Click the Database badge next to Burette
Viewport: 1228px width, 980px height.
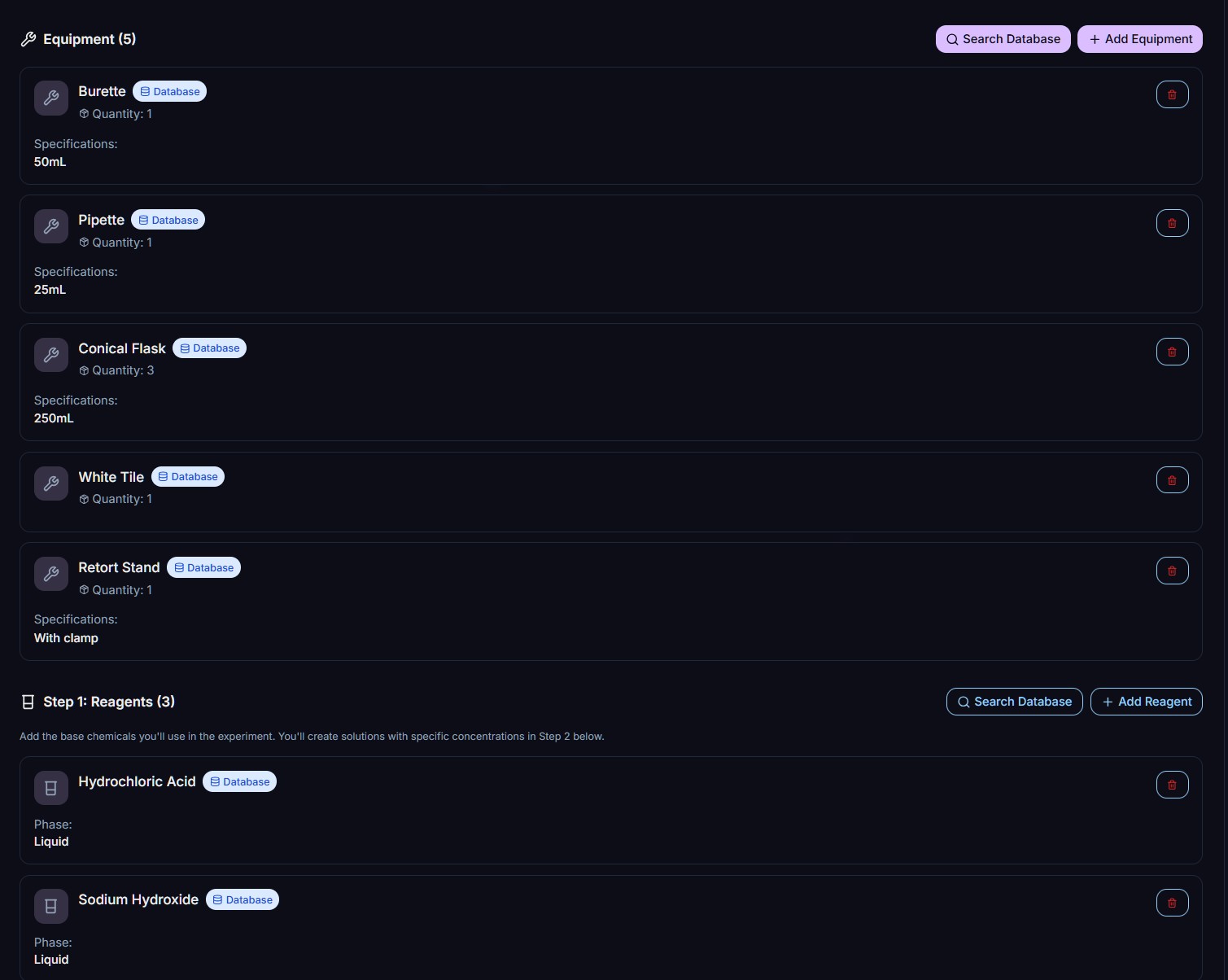tap(169, 92)
